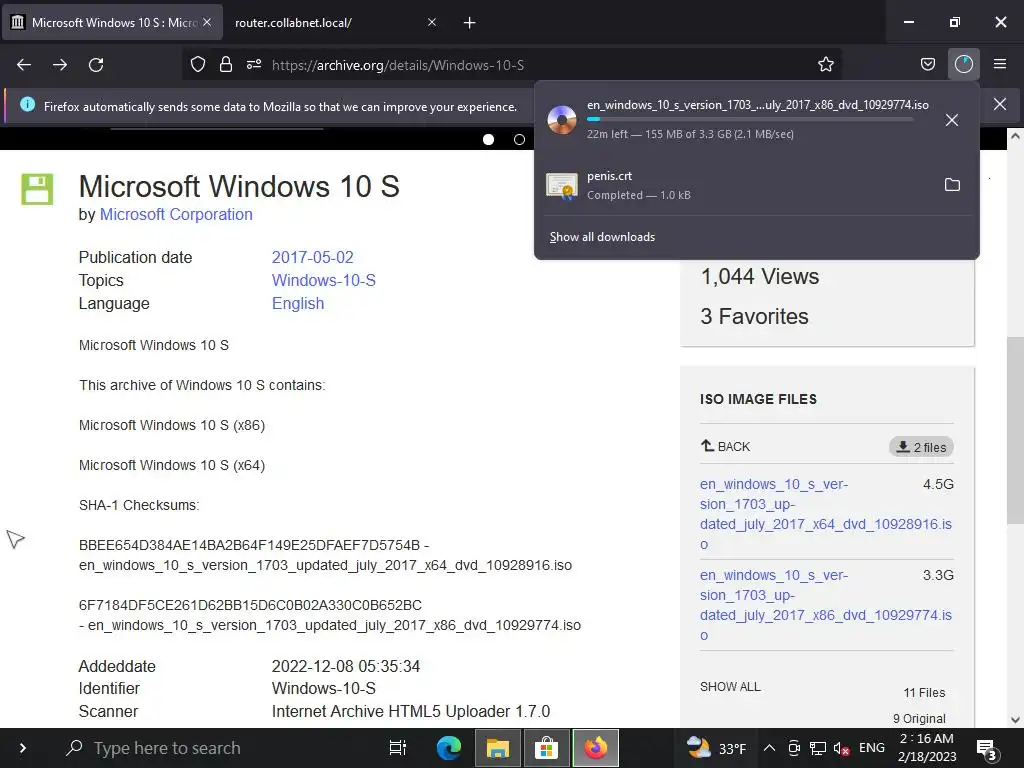This screenshot has width=1024, height=768.
Task: Select the first filled carousel dot
Action: (488, 140)
